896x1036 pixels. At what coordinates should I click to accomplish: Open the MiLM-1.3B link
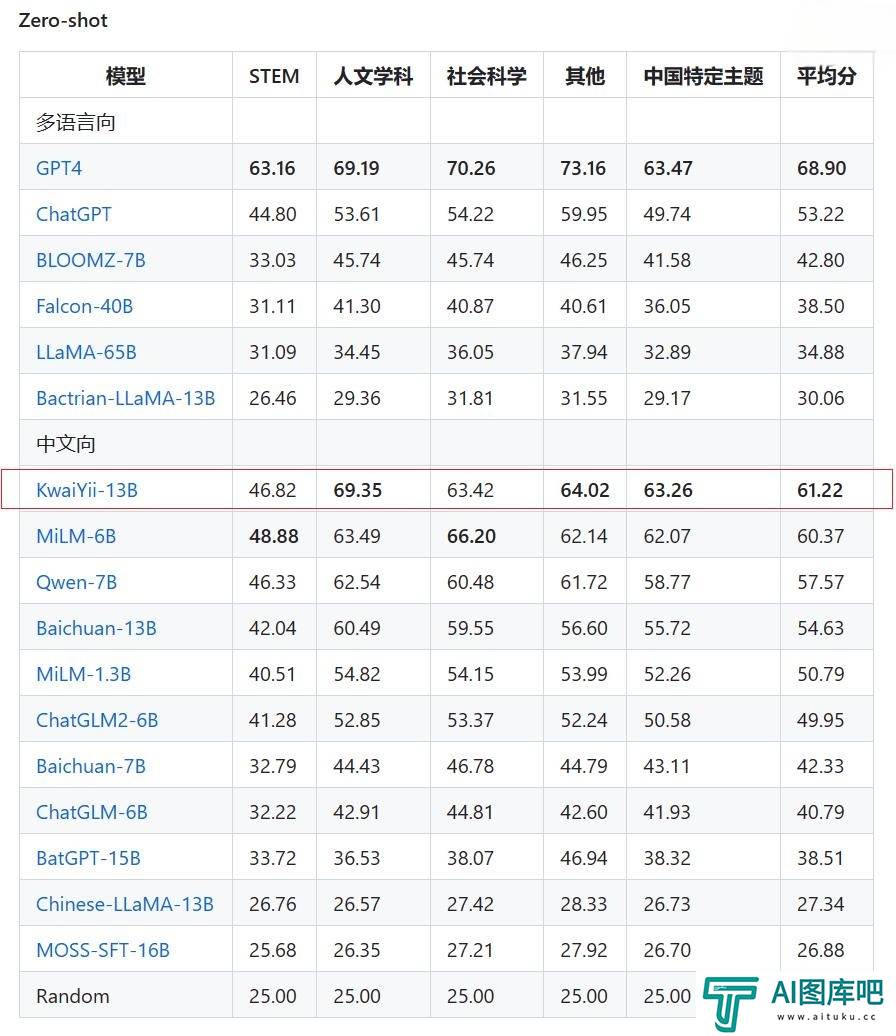point(83,674)
